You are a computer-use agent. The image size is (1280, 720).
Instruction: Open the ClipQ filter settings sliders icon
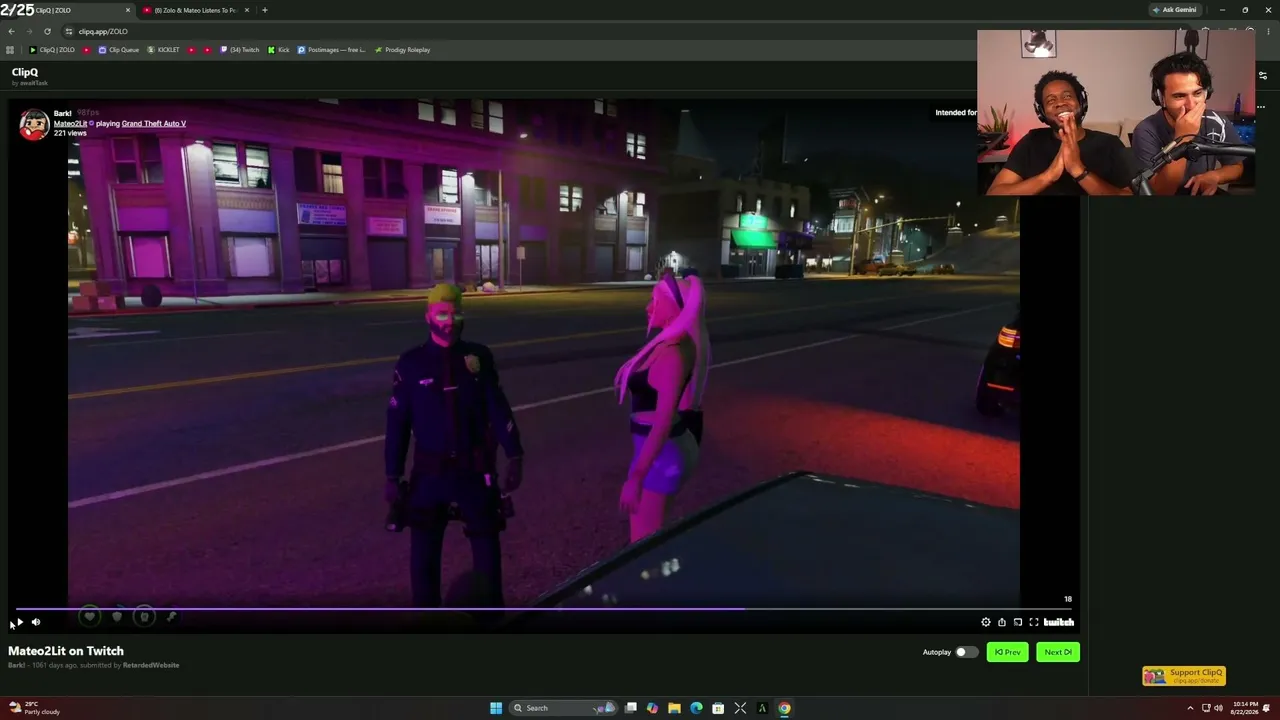point(1262,75)
